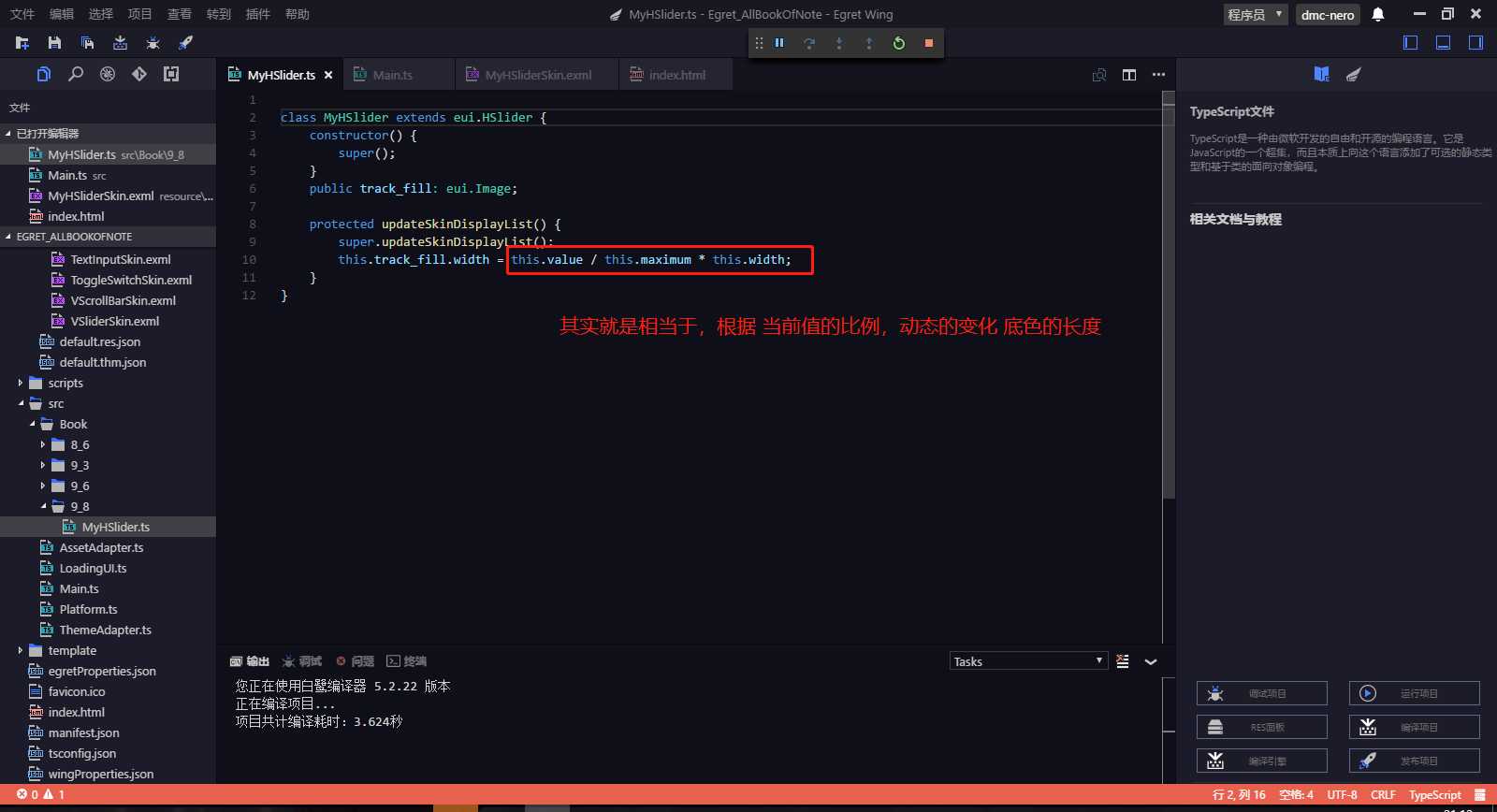Open the fifth sidebar panel icon with brackets
The height and width of the screenshot is (812, 1497).
pos(171,74)
